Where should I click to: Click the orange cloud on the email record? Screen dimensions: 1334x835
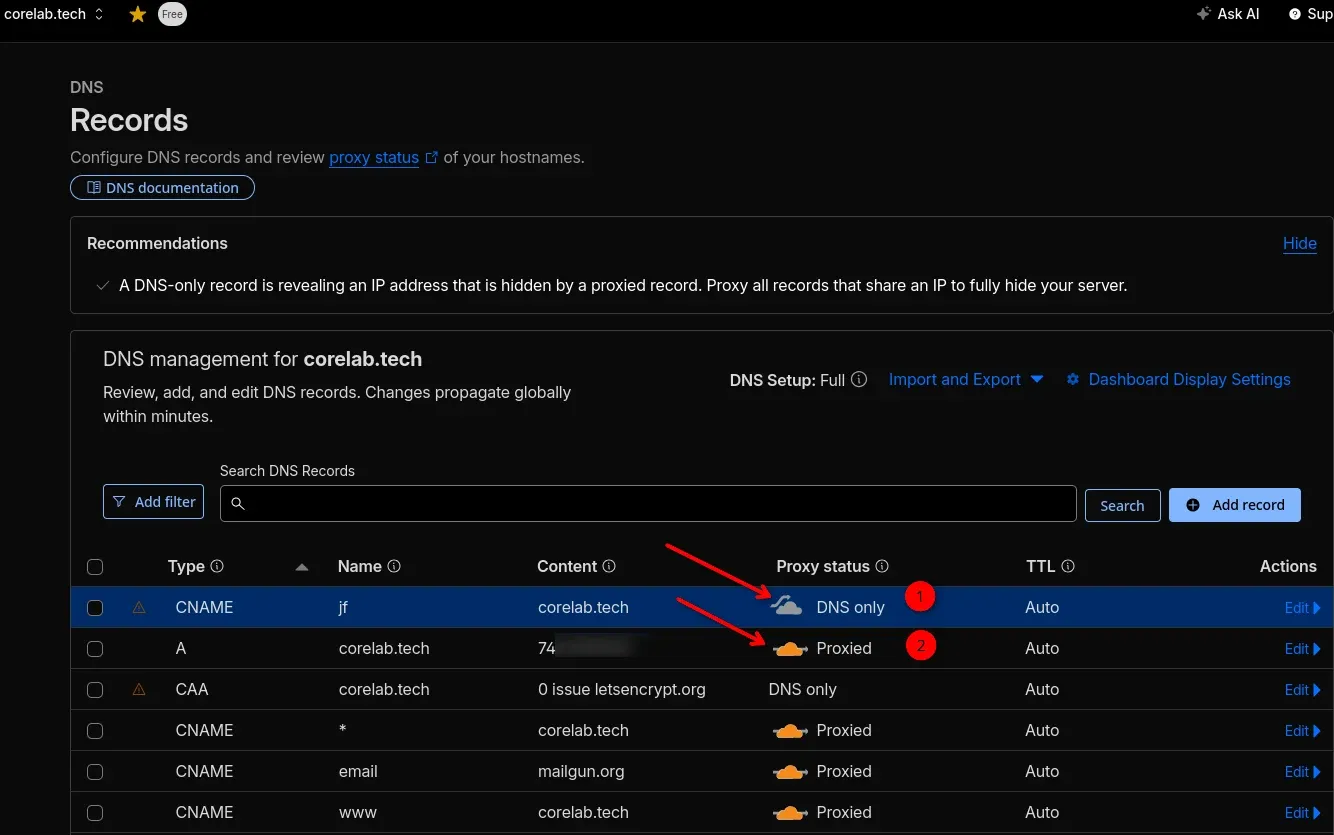tap(790, 772)
